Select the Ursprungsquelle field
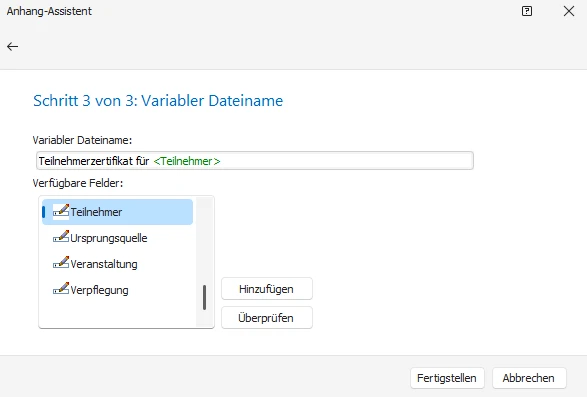The image size is (587, 397). pos(118,238)
